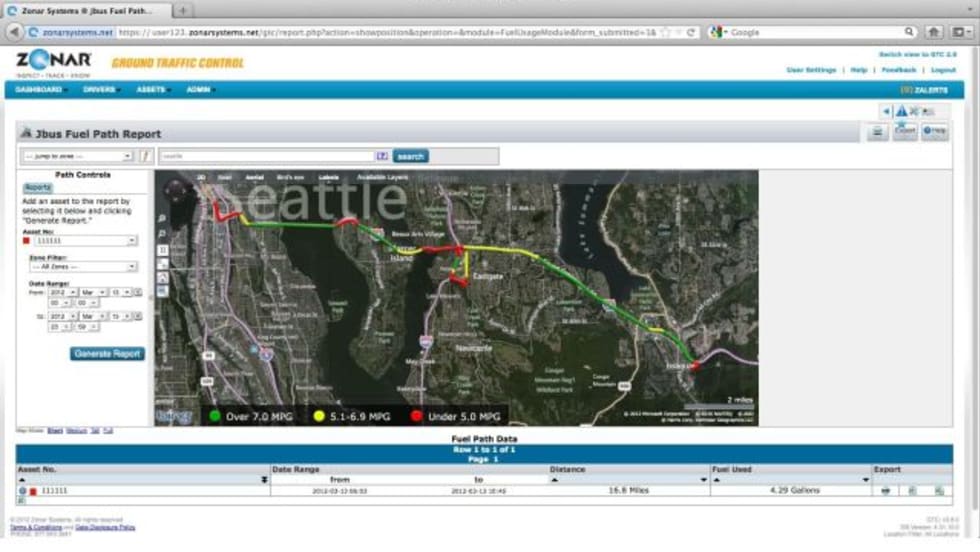
Task: Open the Zone Filter 'All Zones' dropdown
Action: 83,267
